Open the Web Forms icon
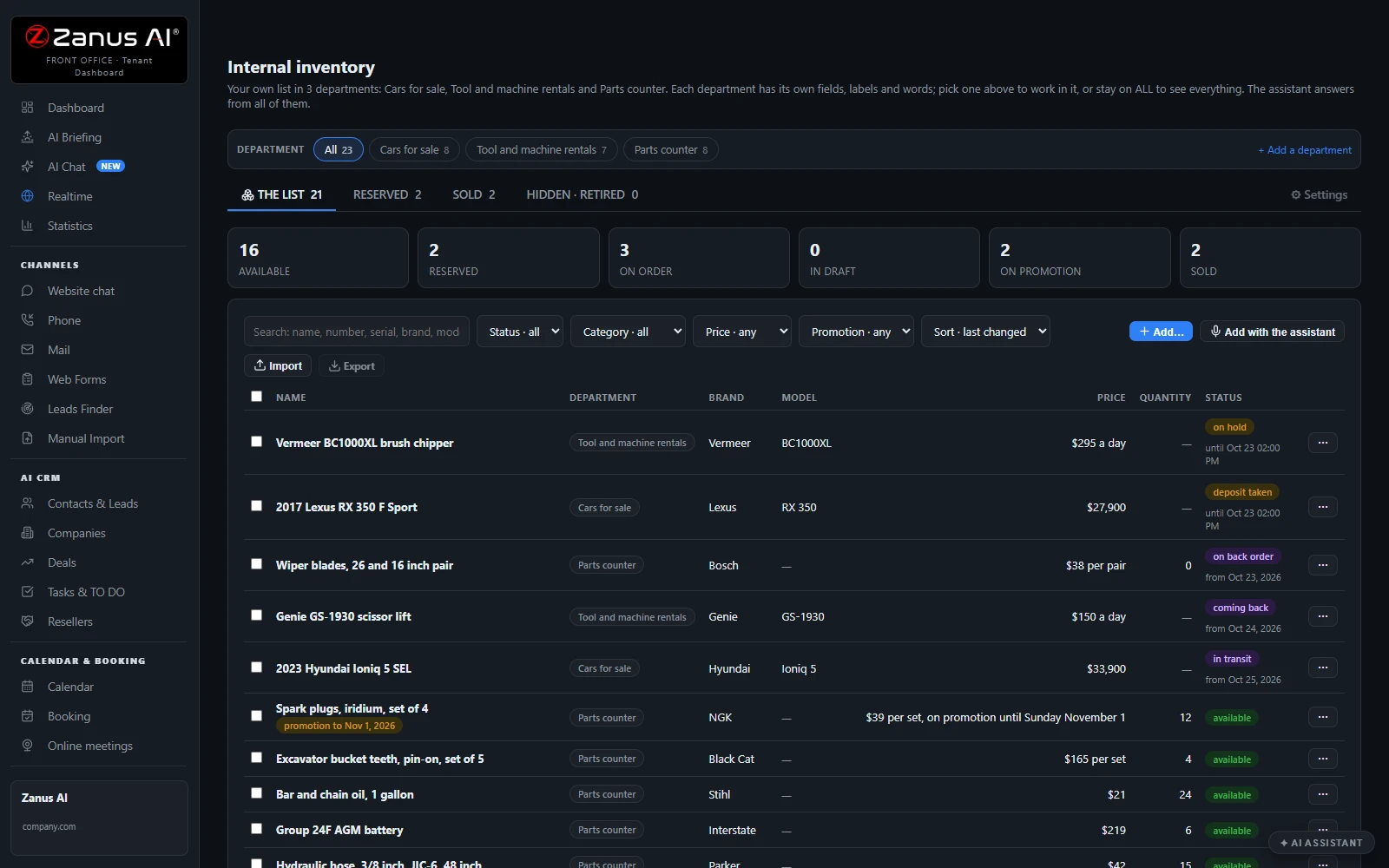Viewport: 1389px width, 868px height. click(x=28, y=379)
